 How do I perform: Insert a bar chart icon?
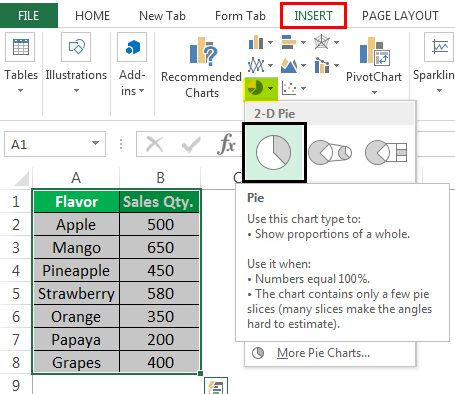pyautogui.click(x=289, y=42)
